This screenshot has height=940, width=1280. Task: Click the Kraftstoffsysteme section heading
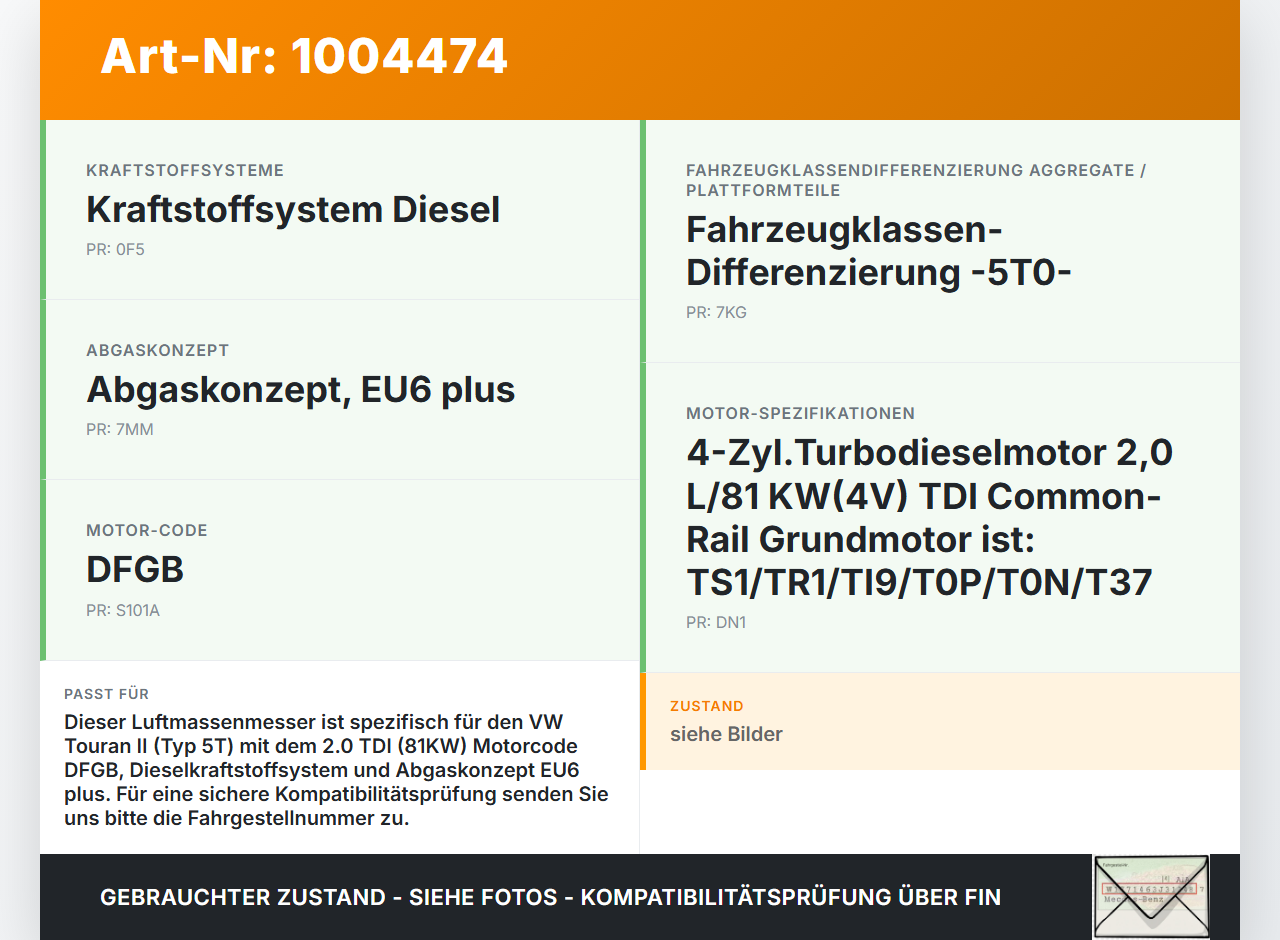click(x=185, y=170)
